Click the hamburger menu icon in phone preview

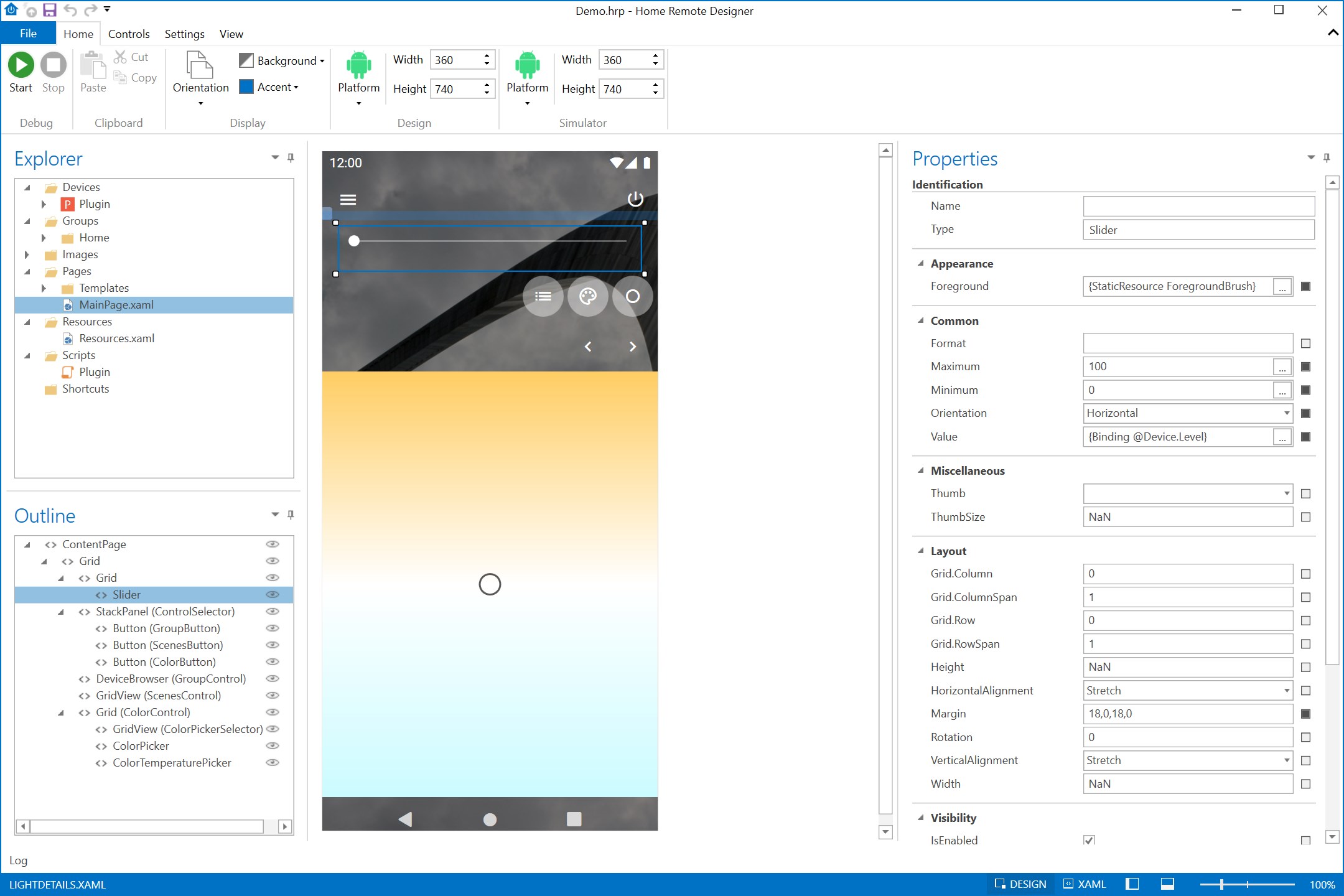pos(348,200)
